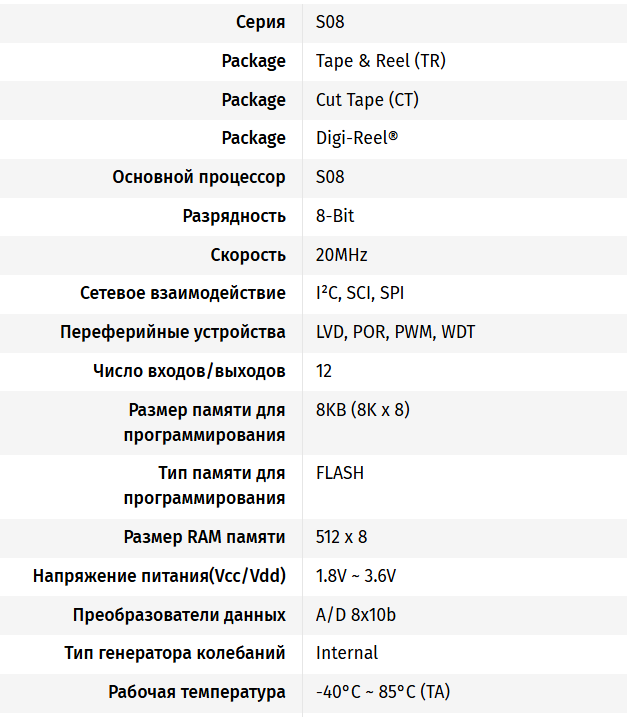Click the "Internal" oscillator type value

[347, 653]
